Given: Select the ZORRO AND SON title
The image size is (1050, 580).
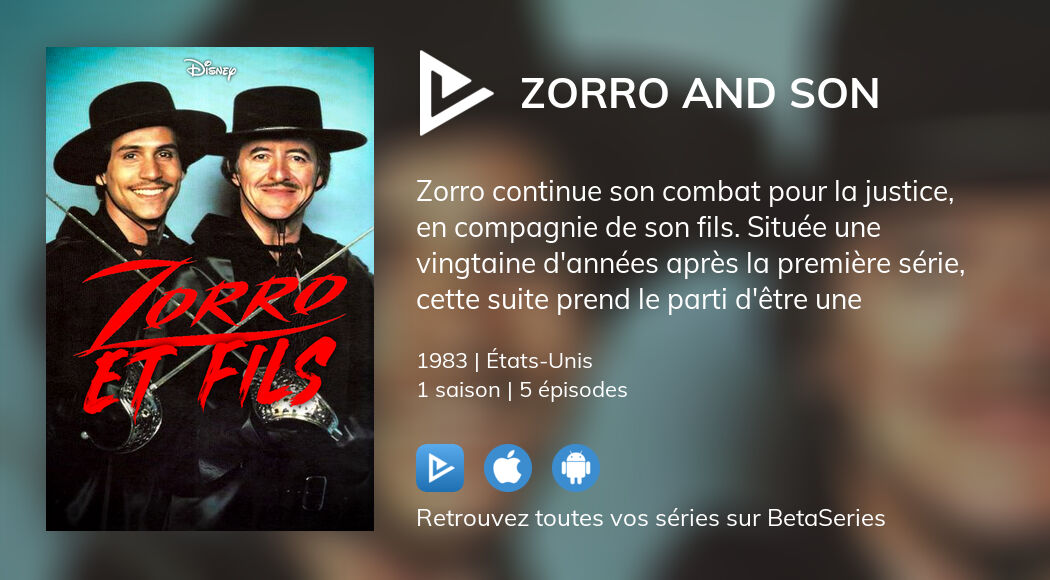Looking at the screenshot, I should (x=700, y=93).
